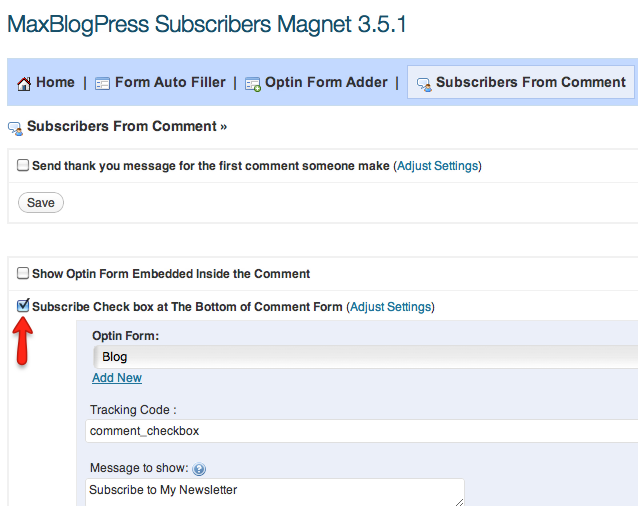
Task: Click the Subscribers From Comment tab icon
Action: tap(424, 85)
